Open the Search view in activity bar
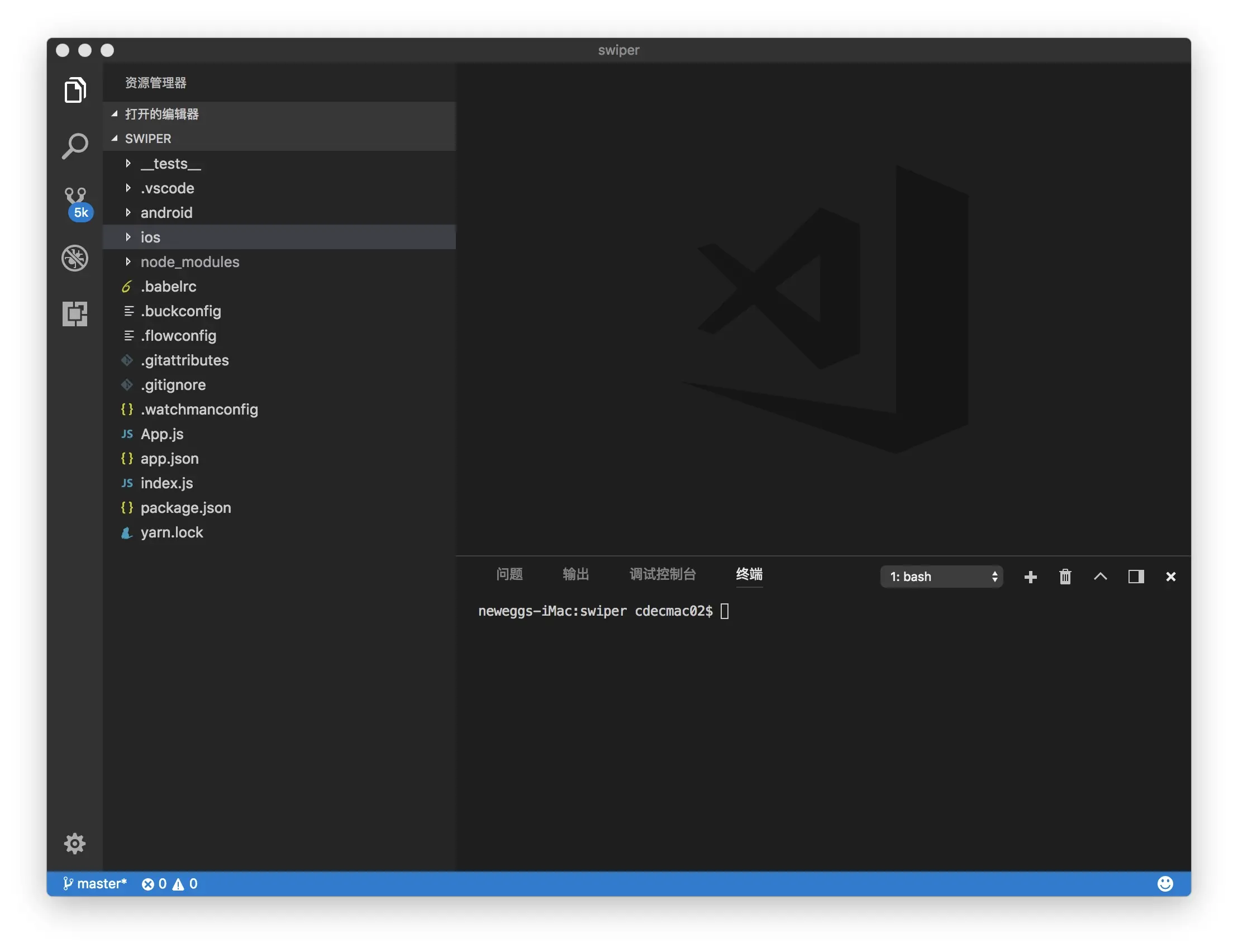Viewport: 1238px width, 952px height. (x=75, y=146)
